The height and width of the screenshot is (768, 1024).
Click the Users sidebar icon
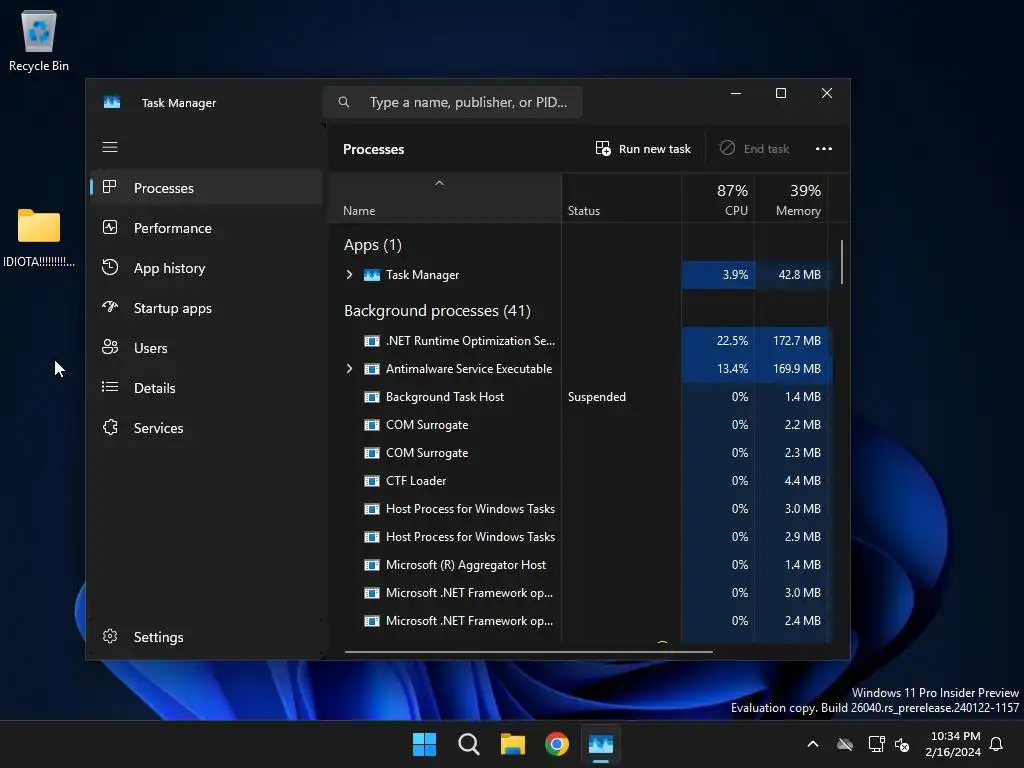(x=110, y=347)
